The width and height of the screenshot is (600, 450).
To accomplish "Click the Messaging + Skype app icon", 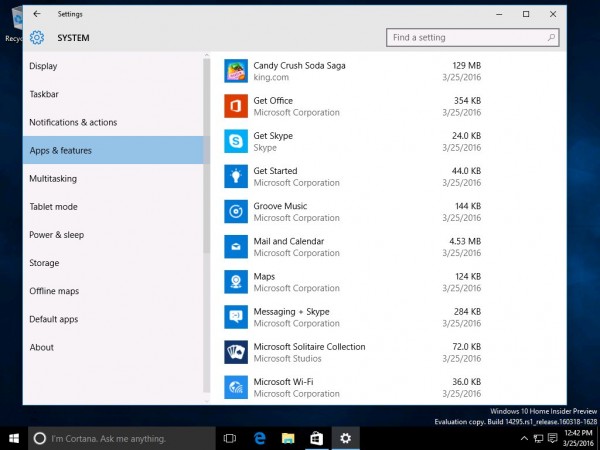I will click(236, 317).
